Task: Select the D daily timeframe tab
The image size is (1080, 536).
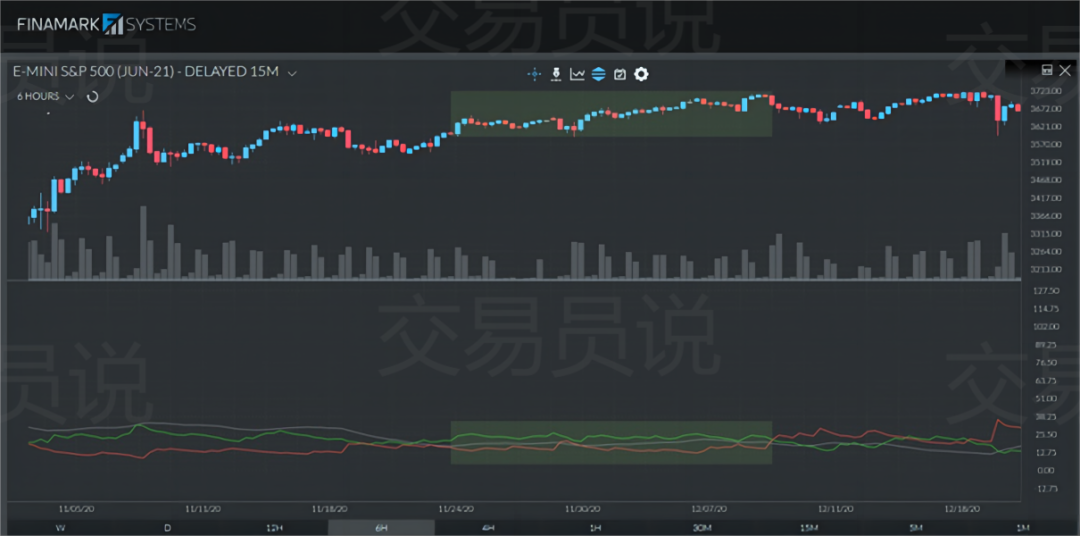Action: pyautogui.click(x=167, y=528)
